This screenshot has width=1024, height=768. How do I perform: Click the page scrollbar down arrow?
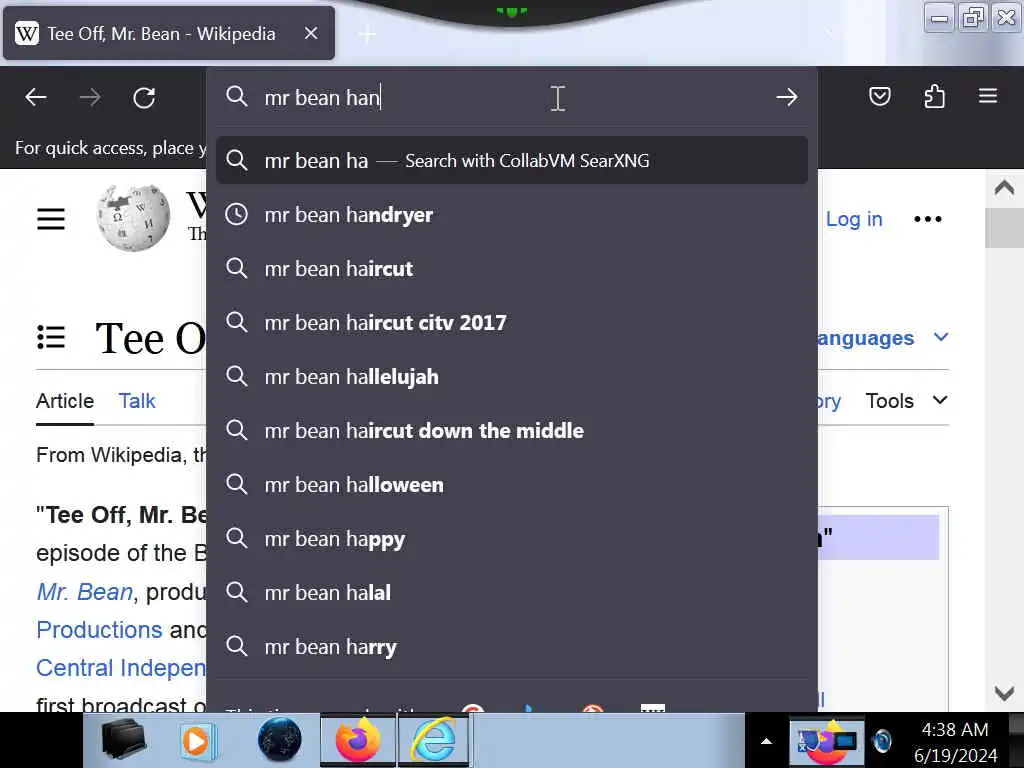point(1004,693)
